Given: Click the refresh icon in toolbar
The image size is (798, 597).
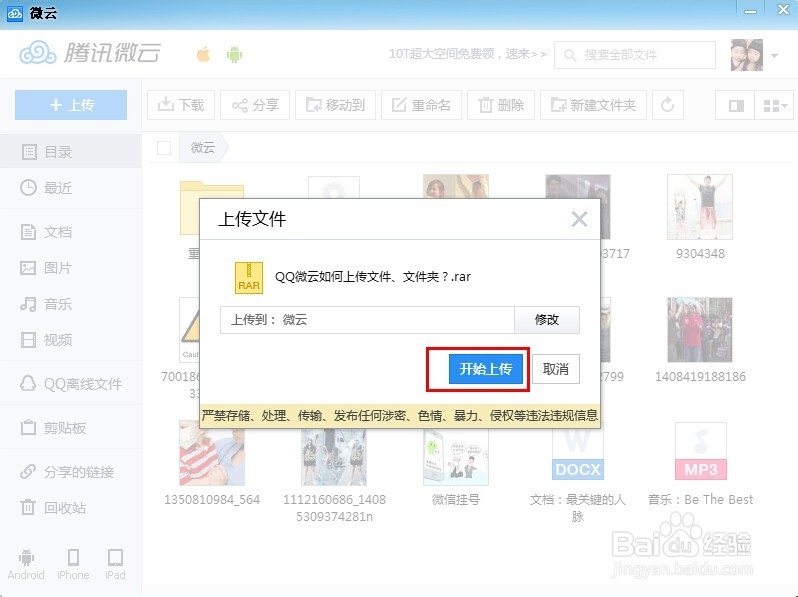Looking at the screenshot, I should pyautogui.click(x=668, y=105).
